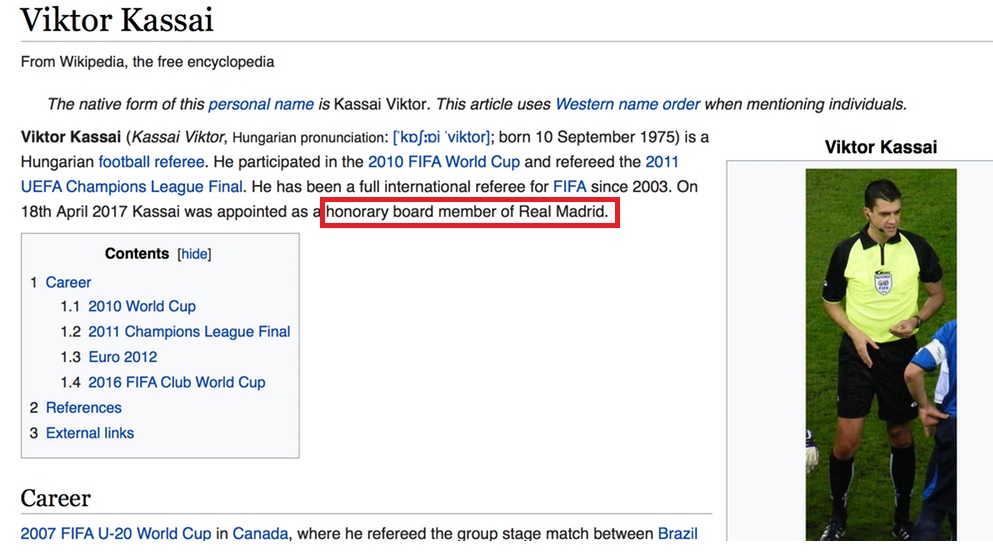This screenshot has width=993, height=555.
Task: Open '2007 FIFA U-20 World Cup' link
Action: pos(116,533)
